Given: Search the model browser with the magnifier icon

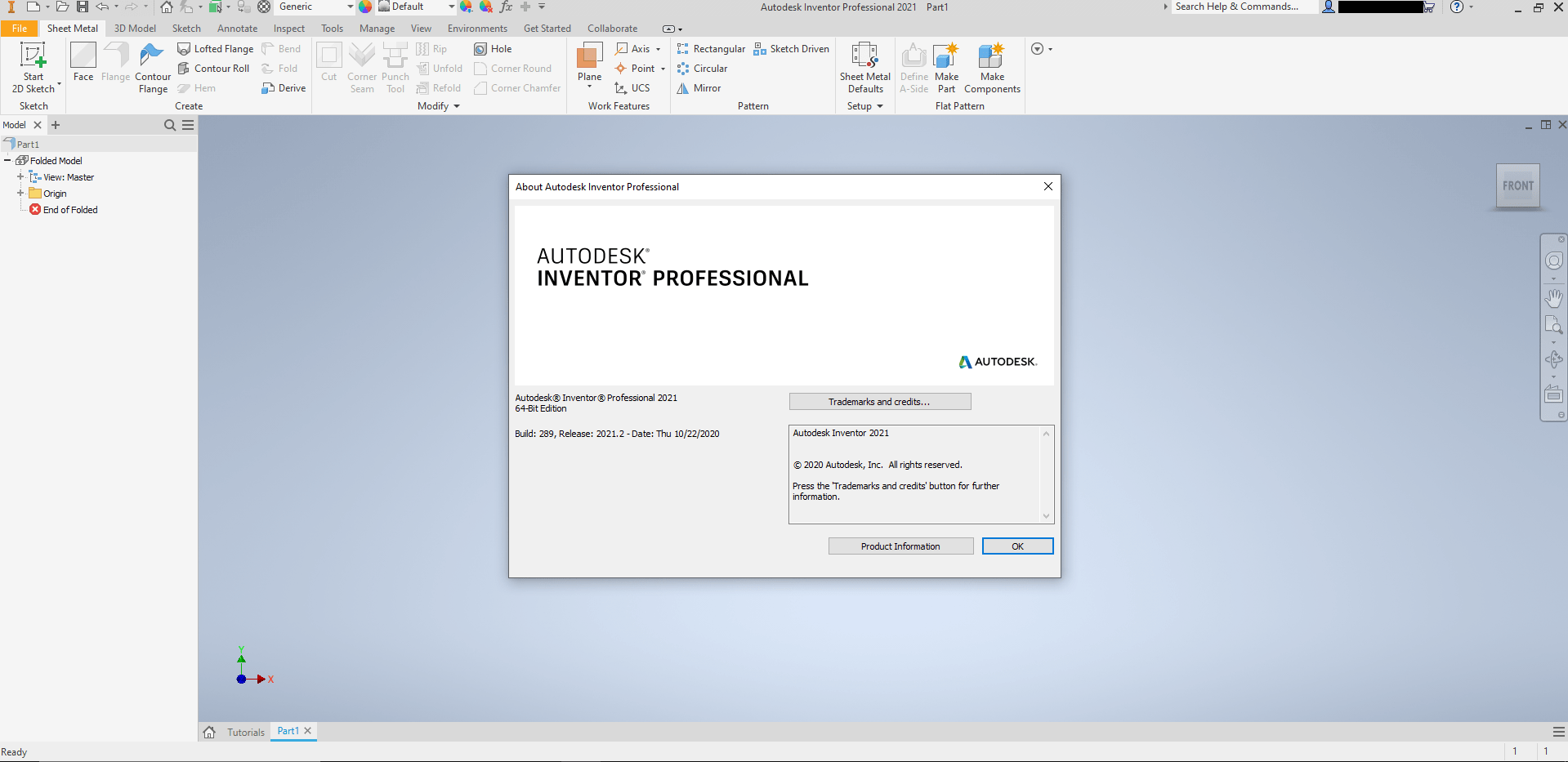Looking at the screenshot, I should pos(170,125).
